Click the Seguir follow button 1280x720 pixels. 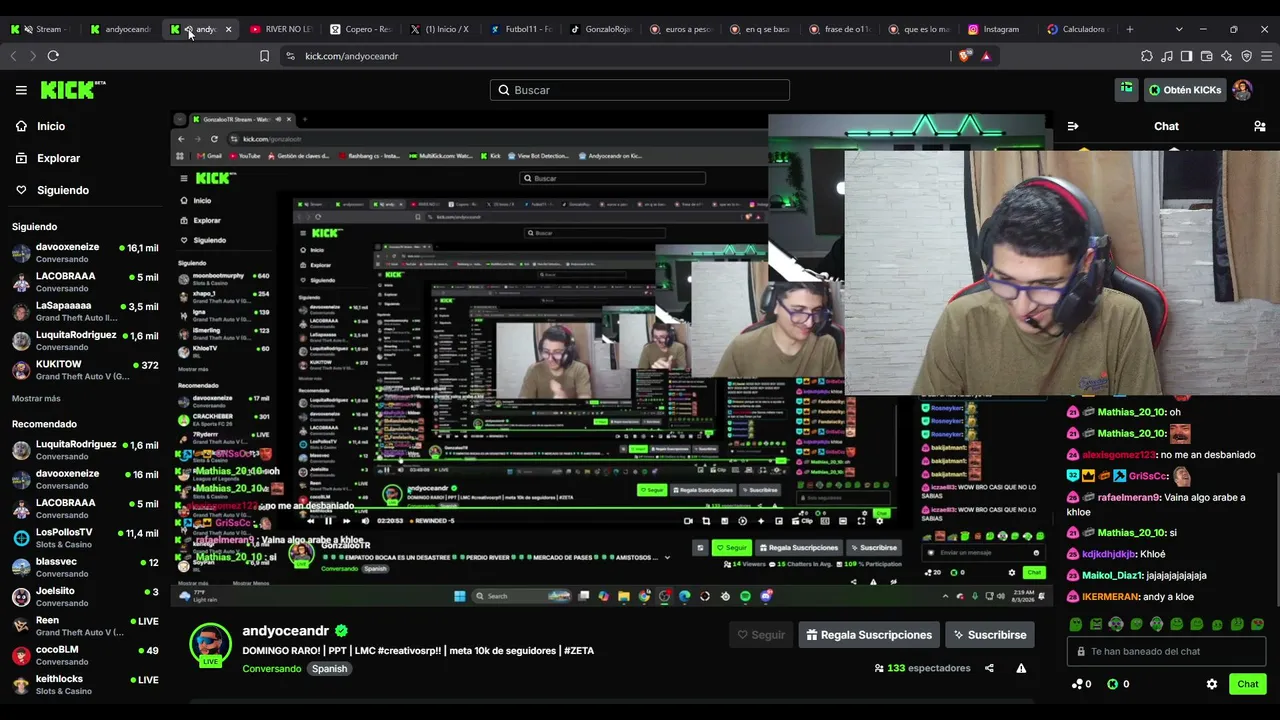point(762,635)
